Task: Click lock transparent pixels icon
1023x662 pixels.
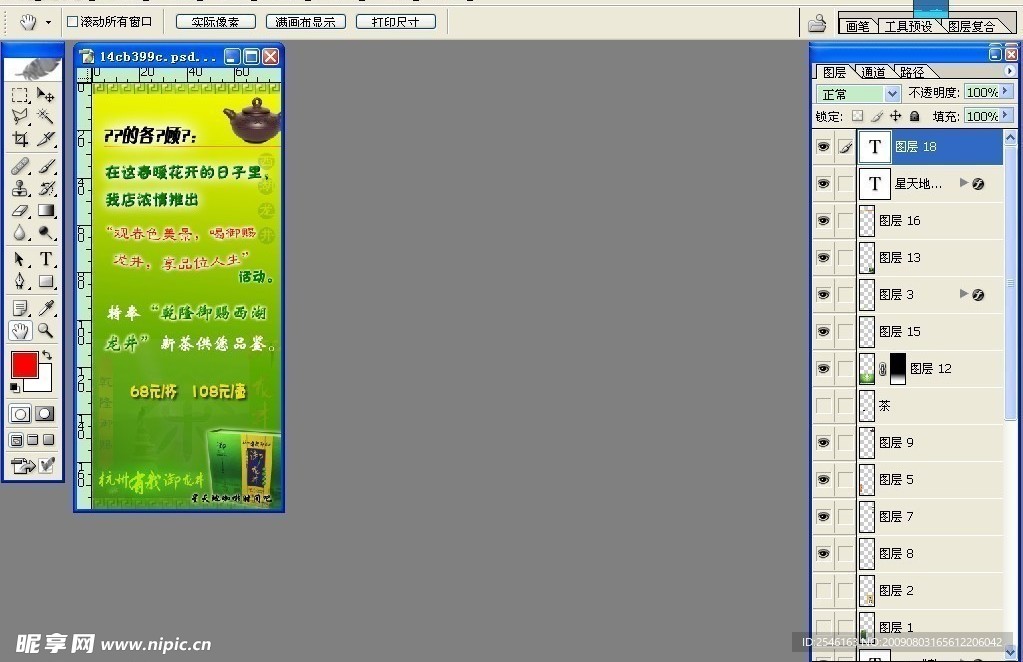Action: point(857,116)
